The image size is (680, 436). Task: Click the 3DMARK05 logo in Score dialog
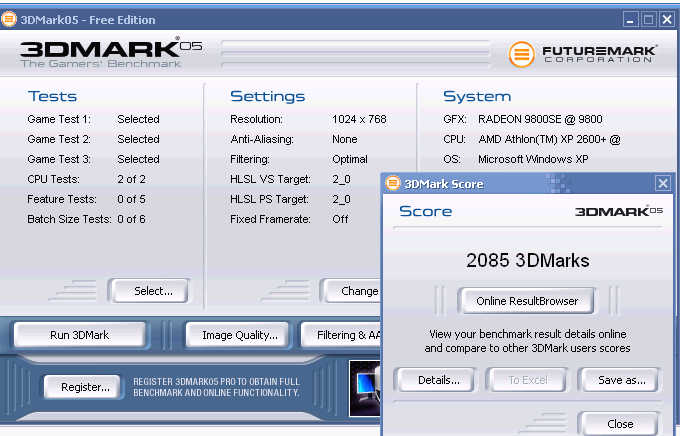point(618,211)
